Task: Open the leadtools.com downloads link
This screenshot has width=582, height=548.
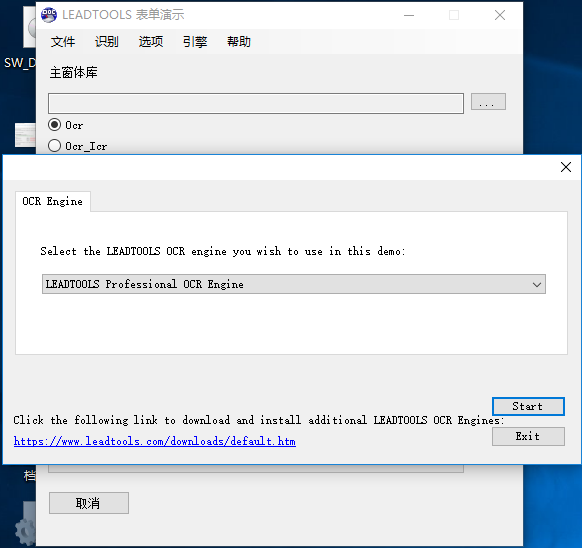Action: click(155, 441)
